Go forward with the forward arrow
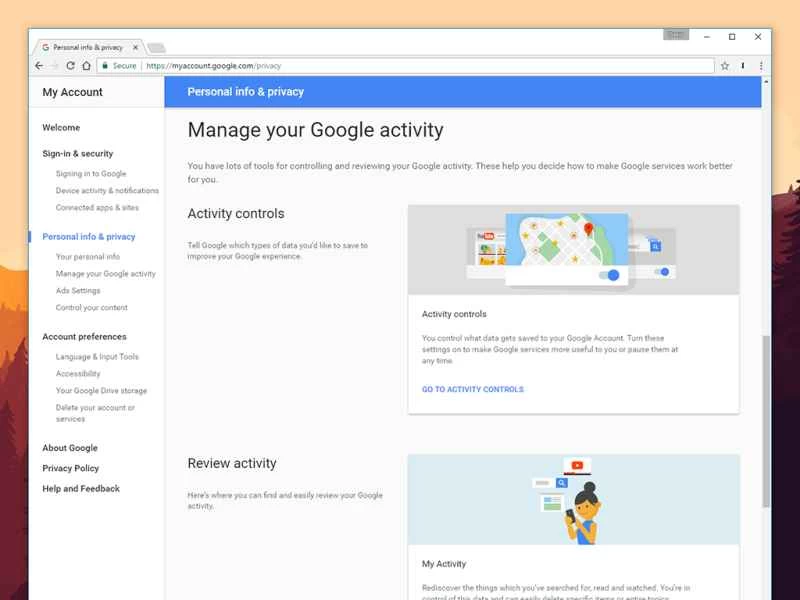Image resolution: width=800 pixels, height=600 pixels. 56,65
